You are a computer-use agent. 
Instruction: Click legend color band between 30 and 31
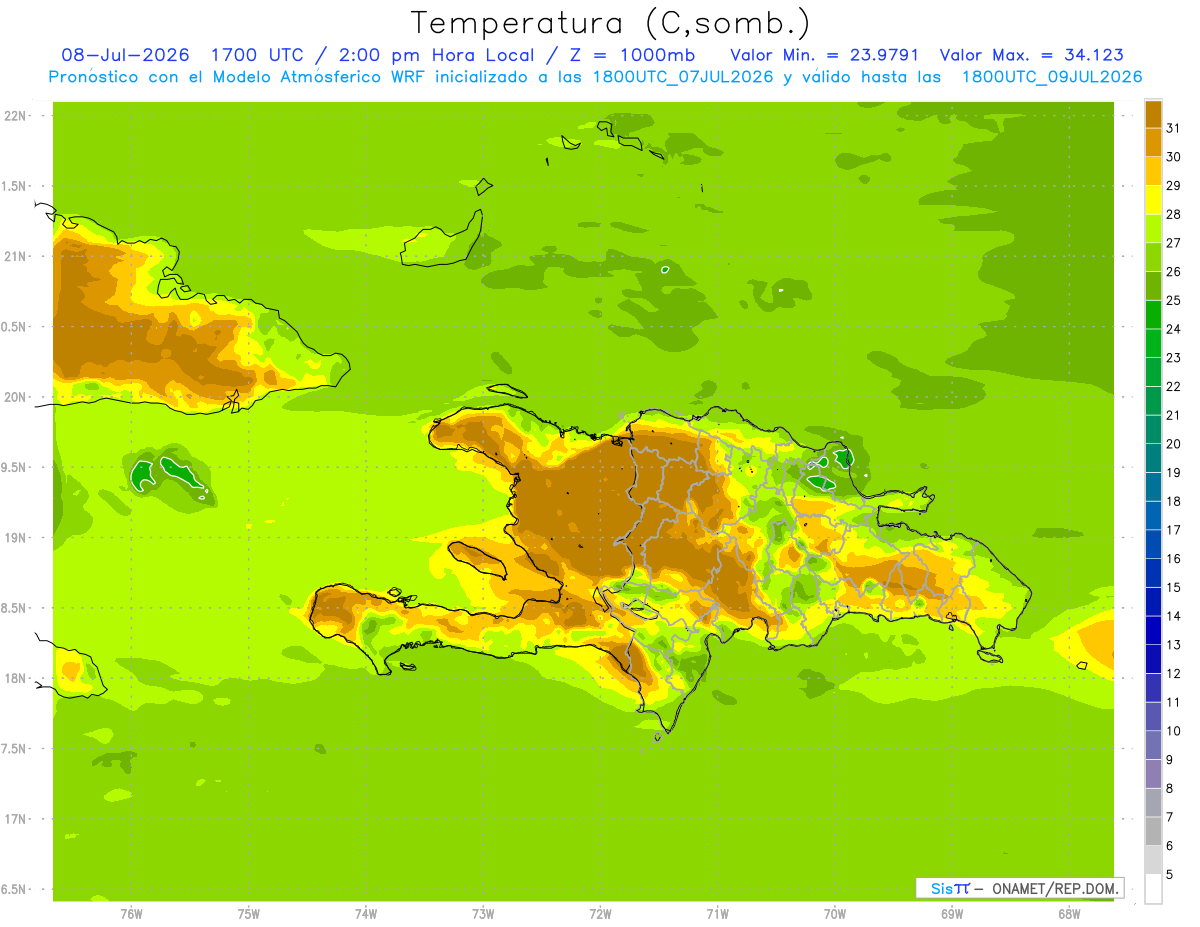(1153, 142)
